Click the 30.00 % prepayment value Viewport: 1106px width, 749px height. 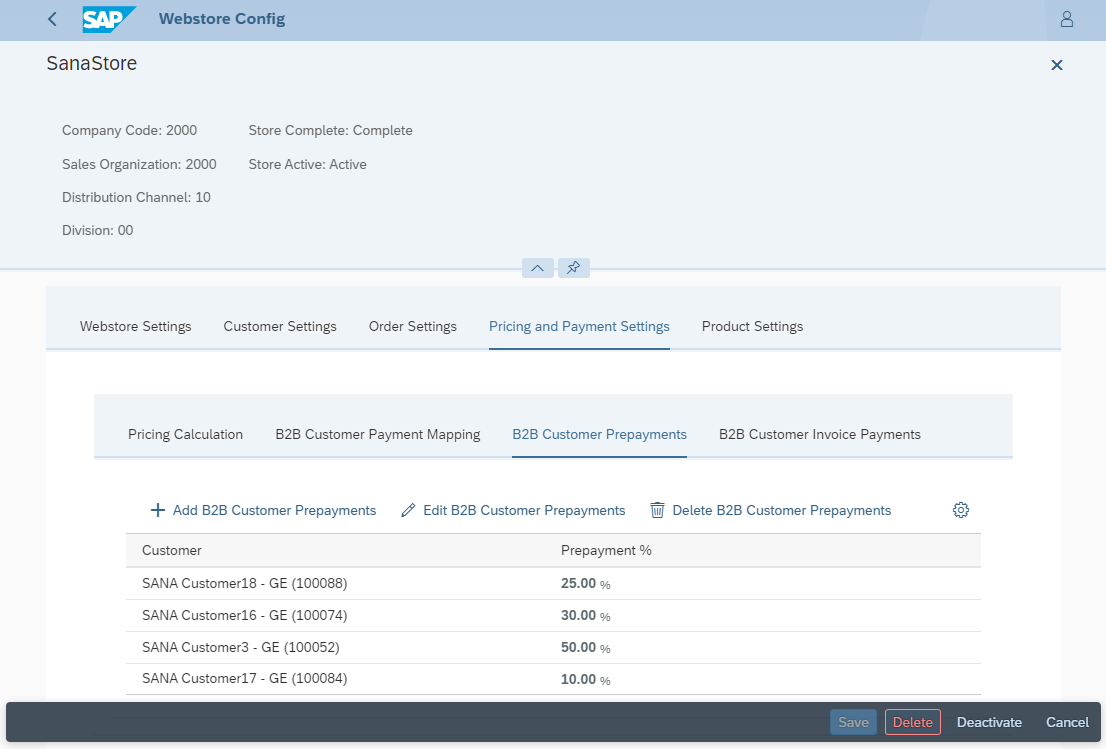(x=585, y=616)
